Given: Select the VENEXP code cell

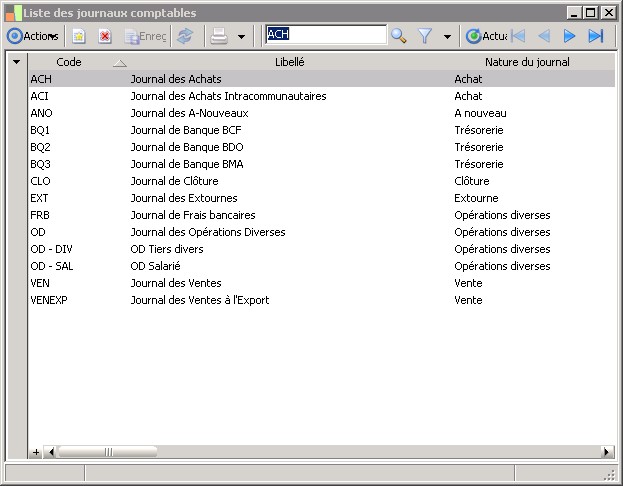Looking at the screenshot, I should [x=49, y=300].
